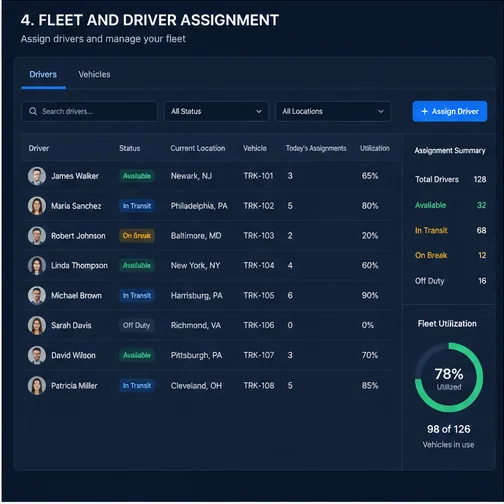Image resolution: width=504 pixels, height=504 pixels.
Task: Click the Cleveland, OH location cell
Action: [196, 386]
